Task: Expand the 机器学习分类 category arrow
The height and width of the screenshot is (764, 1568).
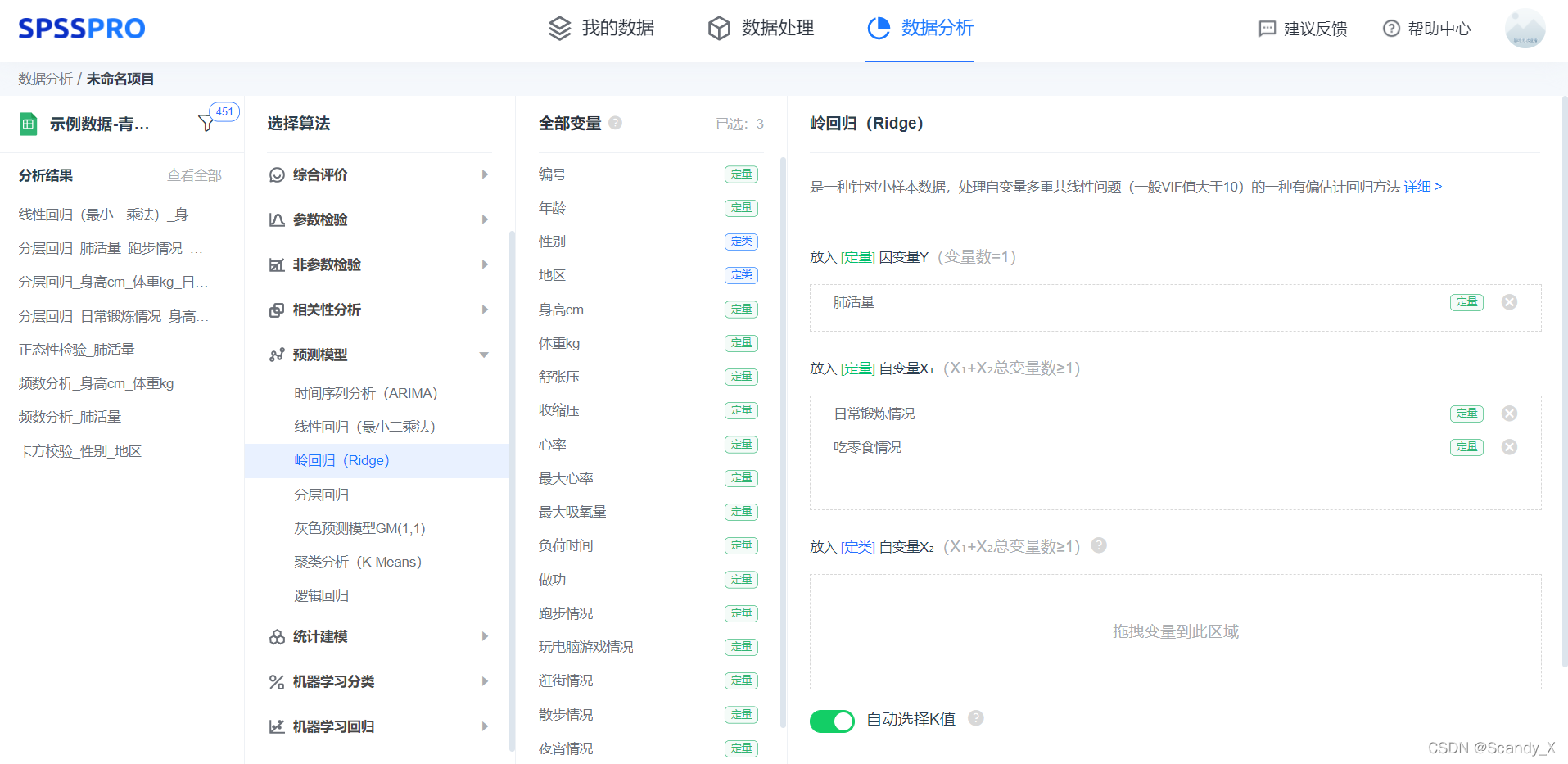Action: point(485,681)
